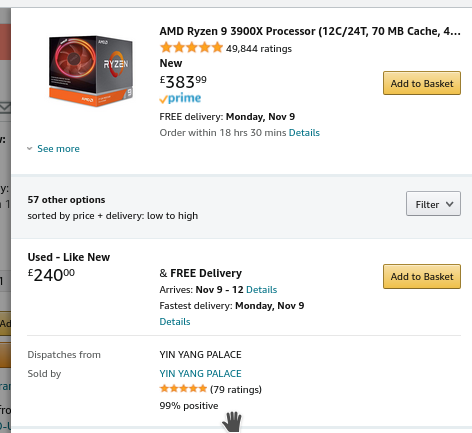Click the Ryzen 9 3900X product image

click(91, 71)
